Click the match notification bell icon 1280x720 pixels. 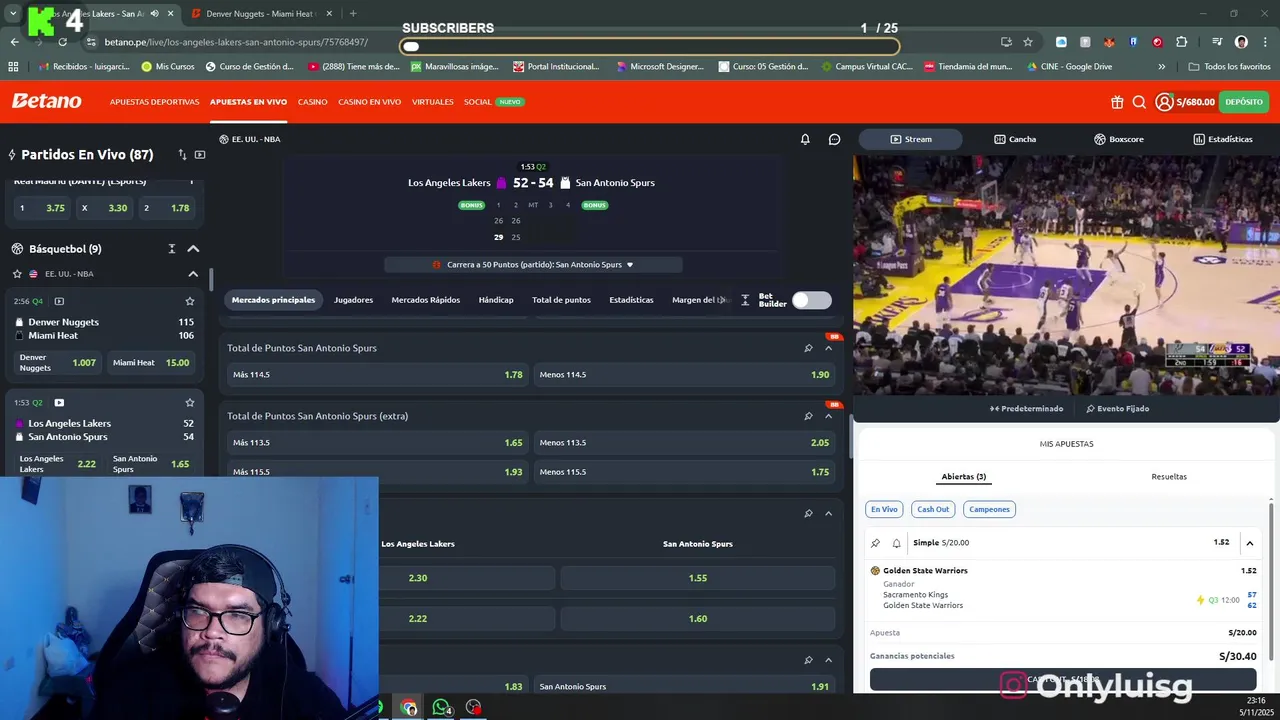805,139
